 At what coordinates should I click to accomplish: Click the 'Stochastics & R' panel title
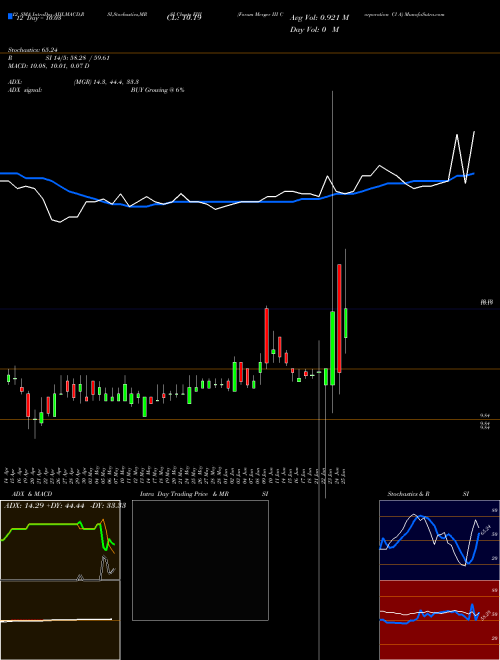click(x=408, y=494)
